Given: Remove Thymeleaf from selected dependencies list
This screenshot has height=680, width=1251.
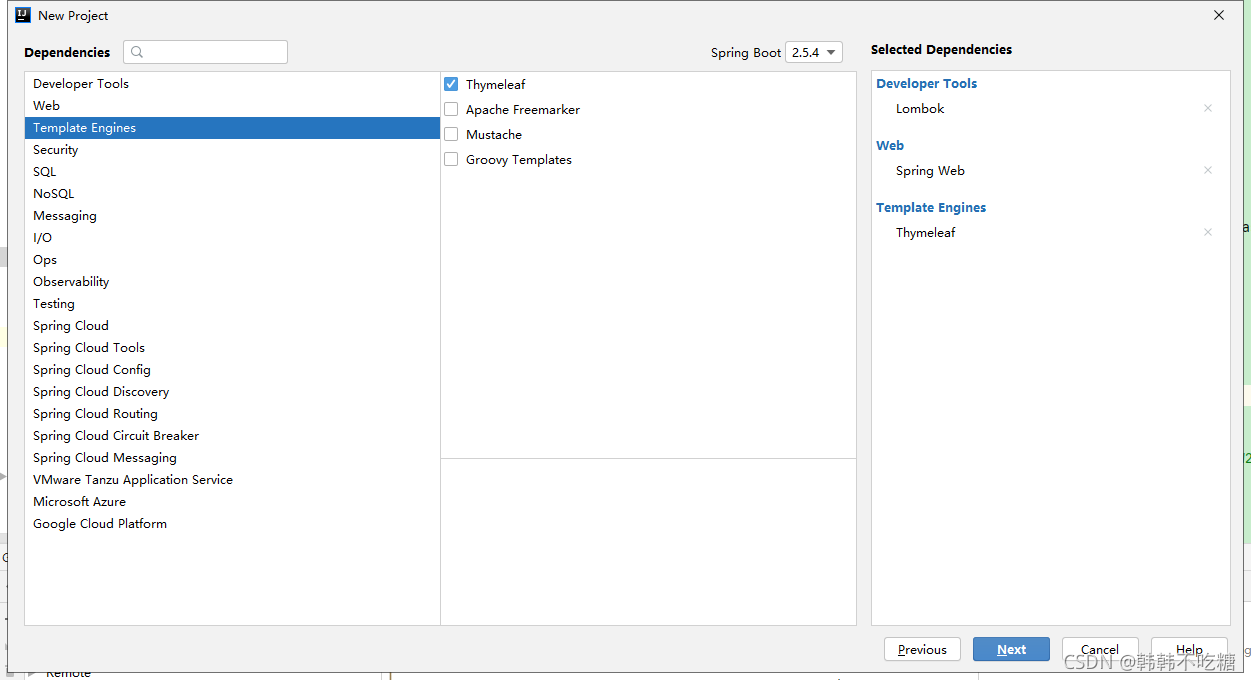Looking at the screenshot, I should [1208, 232].
